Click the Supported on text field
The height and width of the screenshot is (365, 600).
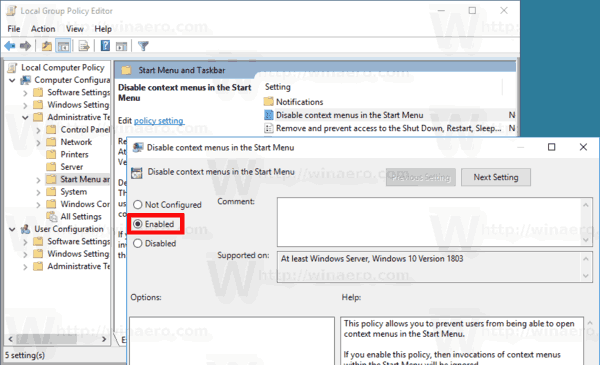coord(429,267)
